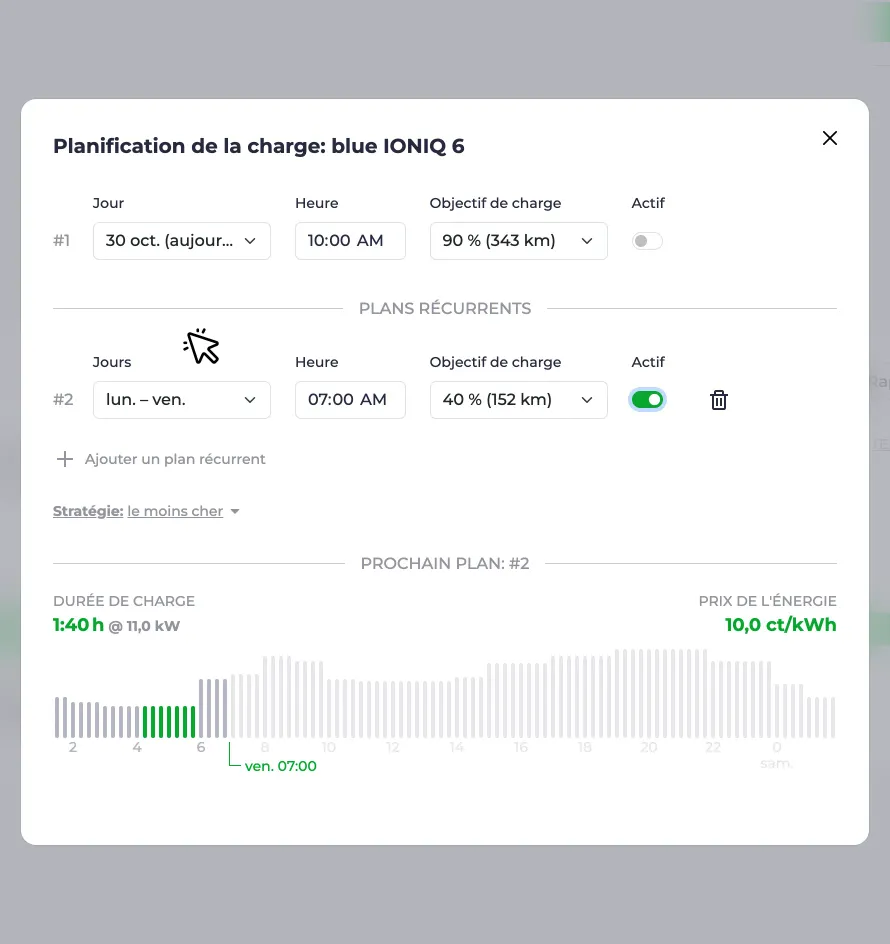Edit the 07:00 AM time field
This screenshot has width=890, height=944.
click(x=350, y=400)
